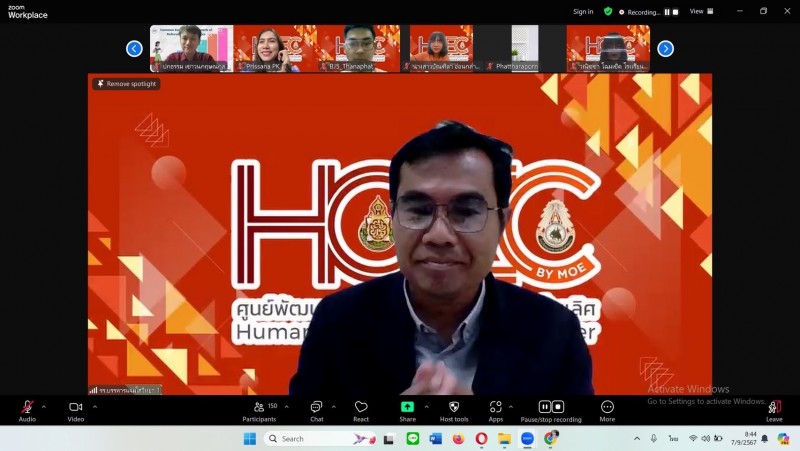Select Prissana PK video thumbnail
The image size is (800, 451).
point(275,48)
